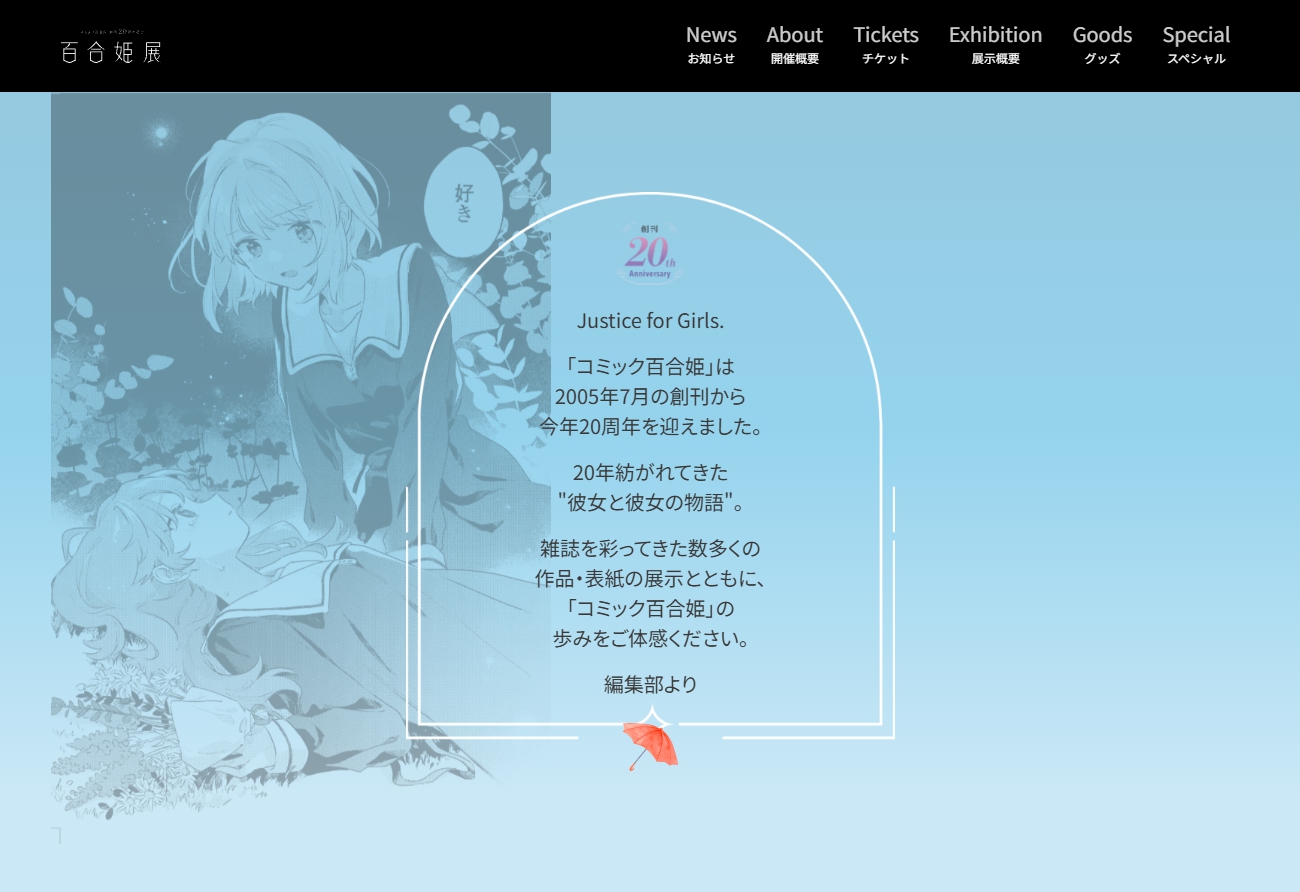
Task: Click the 2005年7月の創刊から text line
Action: click(x=650, y=396)
